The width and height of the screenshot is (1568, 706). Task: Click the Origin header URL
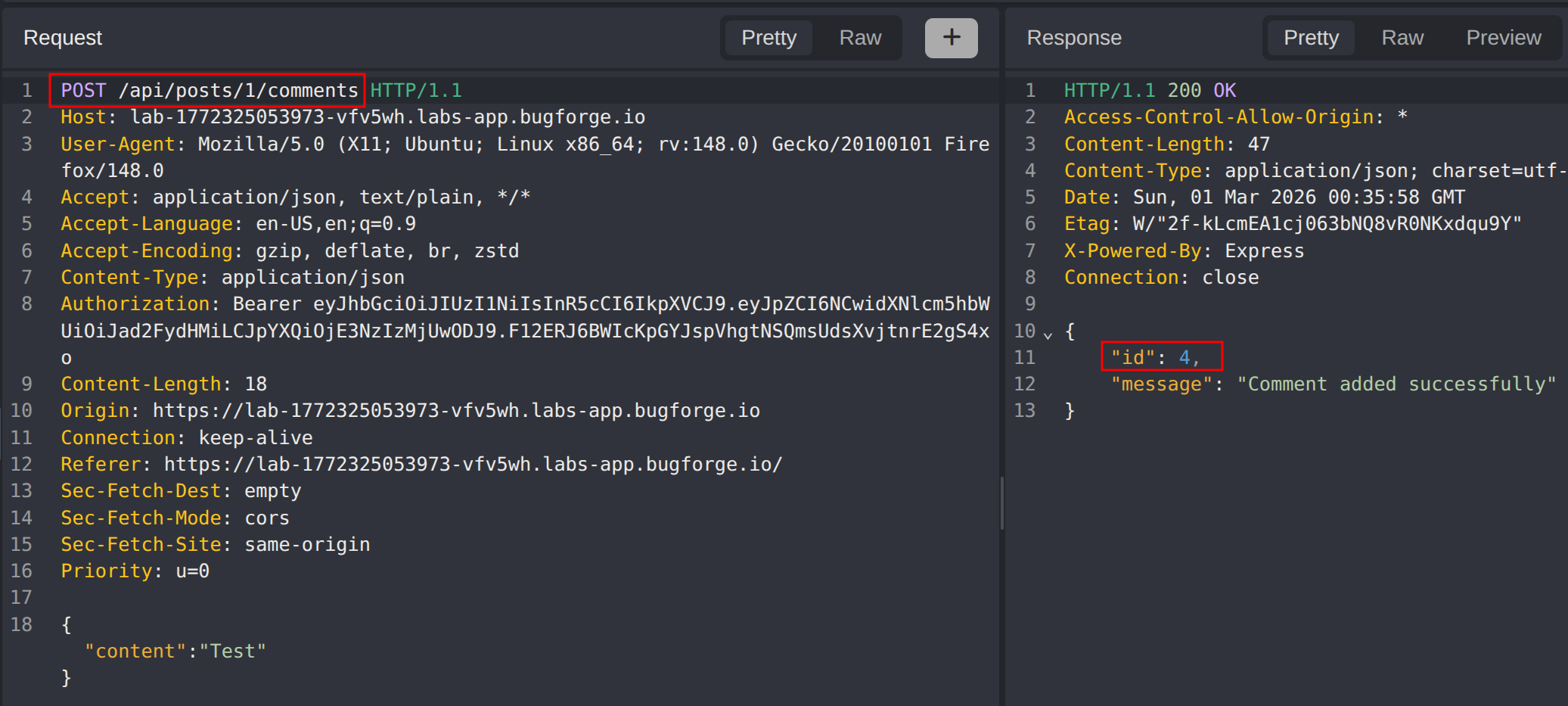456,411
